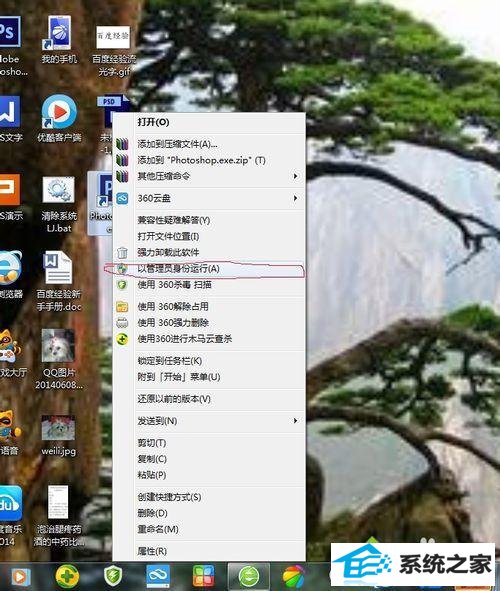Open the 优酷客户端 desktop icon
Viewport: 500px width, 591px height.
coord(59,119)
